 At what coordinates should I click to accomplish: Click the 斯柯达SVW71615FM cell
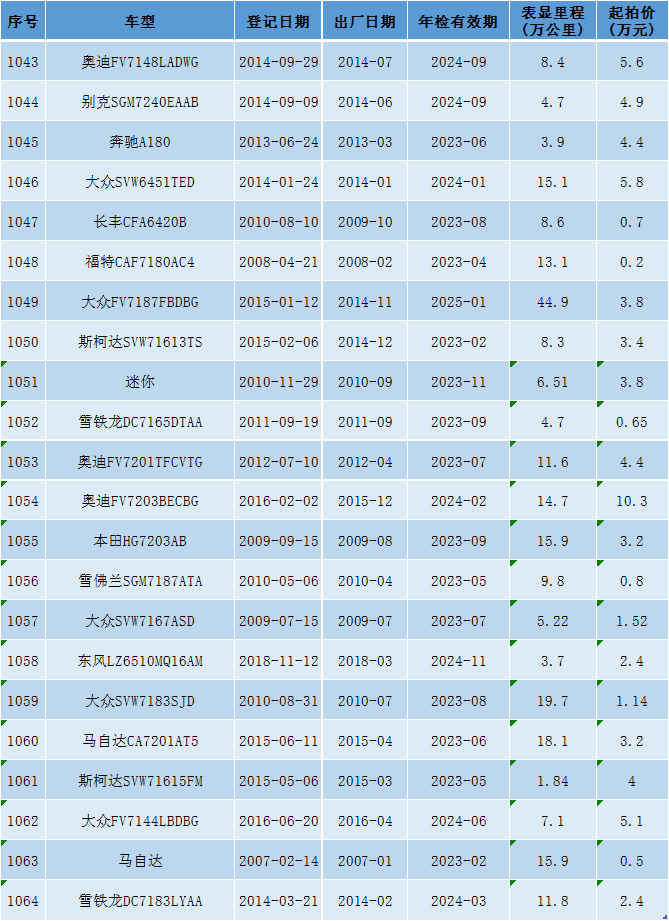click(140, 780)
